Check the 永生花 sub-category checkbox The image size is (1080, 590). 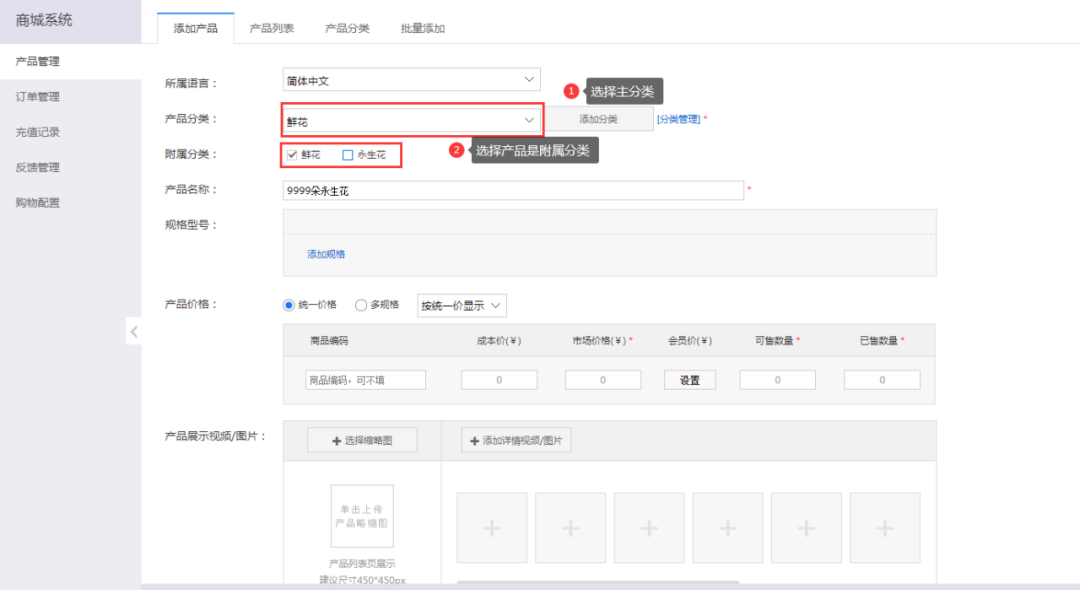coord(348,155)
